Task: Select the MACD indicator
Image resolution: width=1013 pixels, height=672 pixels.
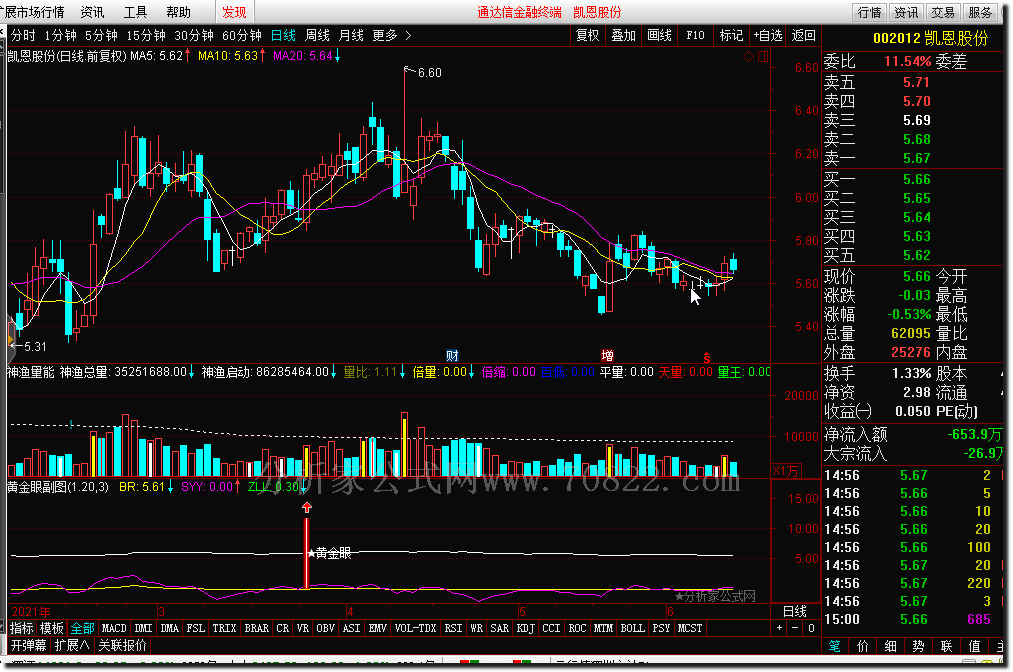Action: (x=114, y=628)
